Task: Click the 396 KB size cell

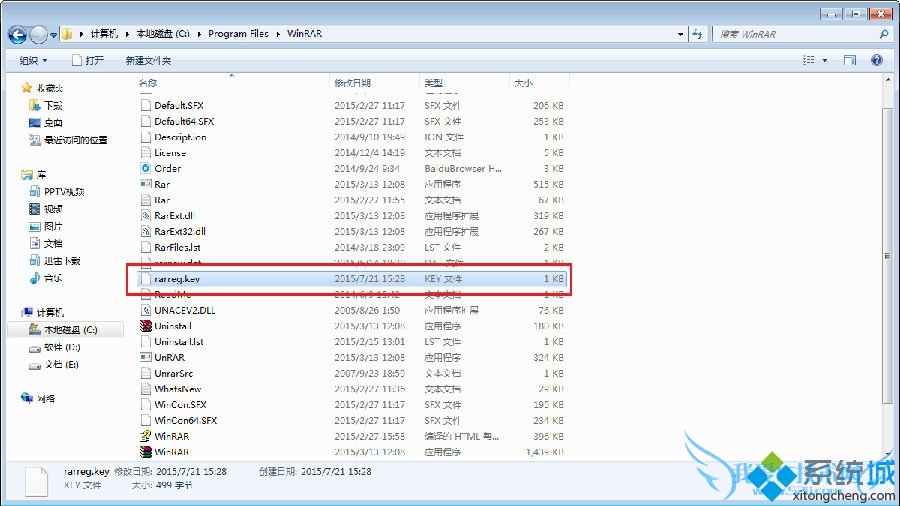Action: pyautogui.click(x=548, y=436)
